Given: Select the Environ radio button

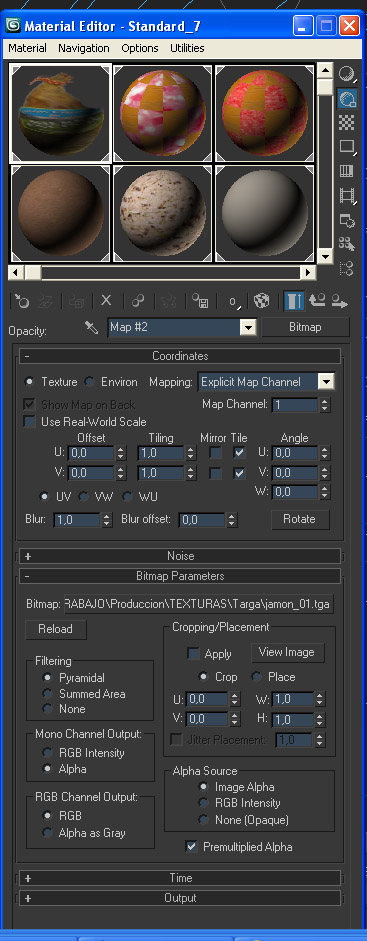Looking at the screenshot, I should click(x=89, y=382).
